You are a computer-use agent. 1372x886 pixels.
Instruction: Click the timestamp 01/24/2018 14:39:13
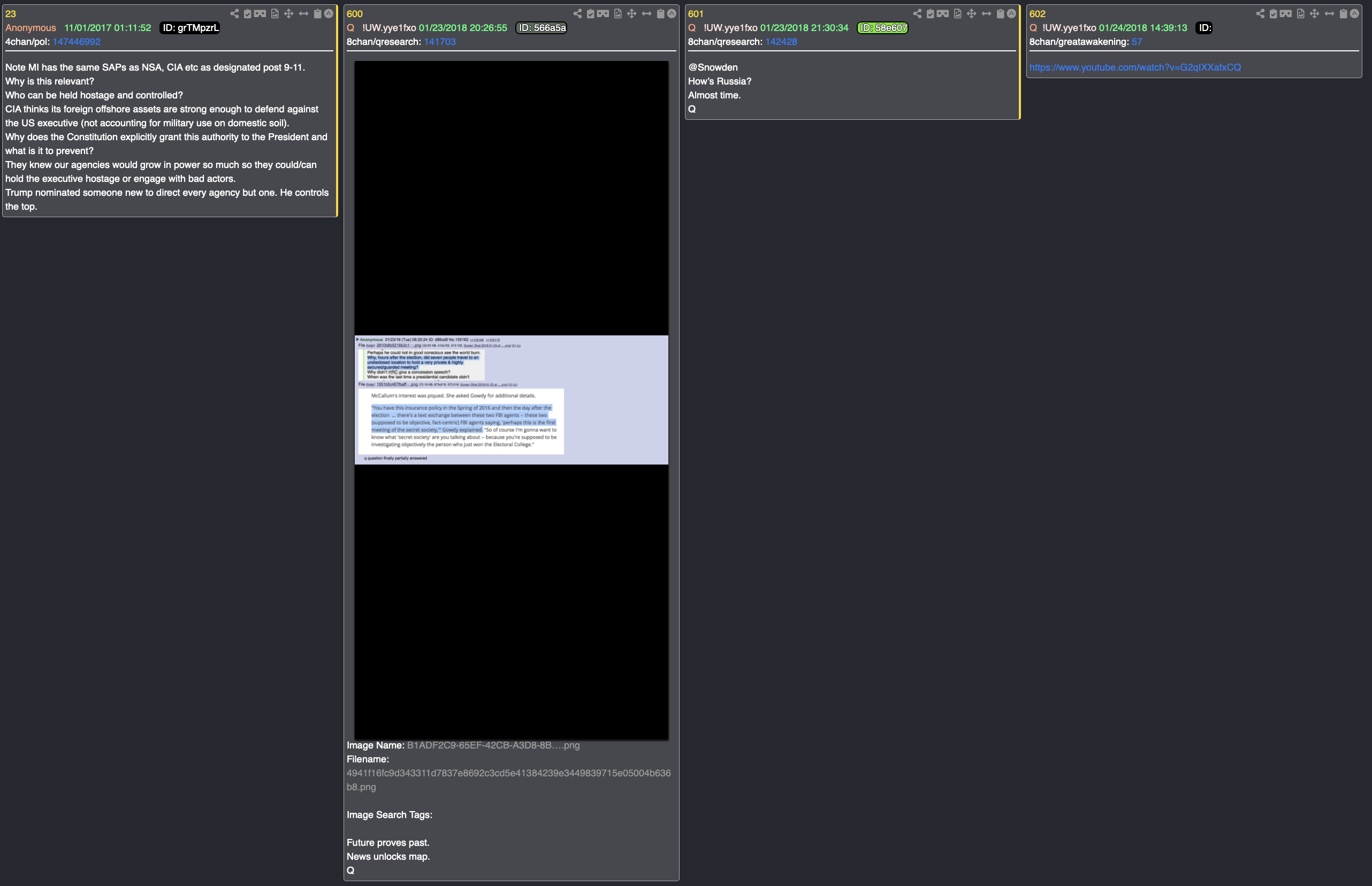pos(1143,28)
